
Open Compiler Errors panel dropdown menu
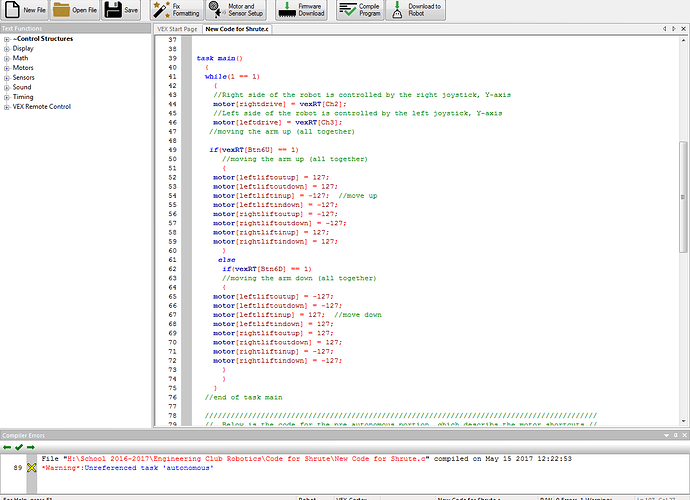[x=666, y=435]
